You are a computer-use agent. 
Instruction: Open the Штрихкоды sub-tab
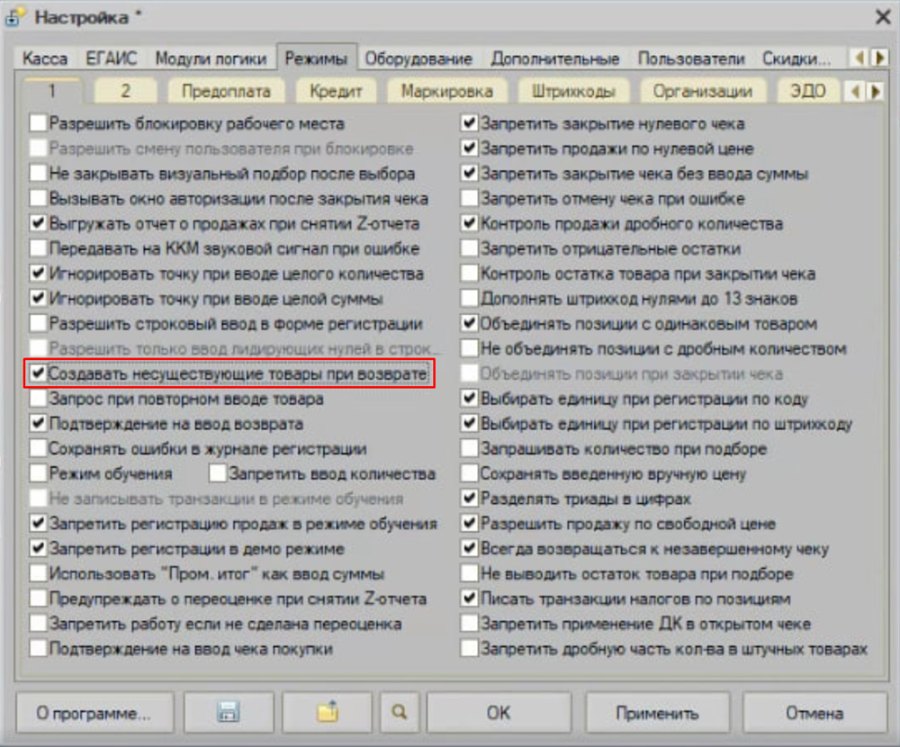[573, 91]
